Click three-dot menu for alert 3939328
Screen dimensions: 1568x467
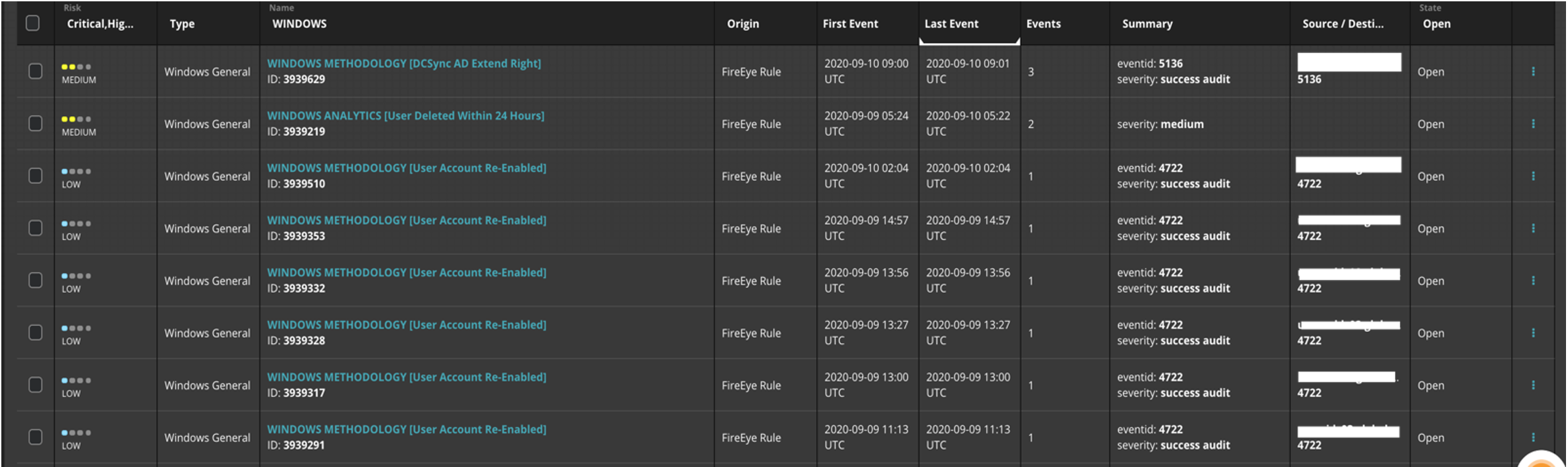[x=1533, y=333]
